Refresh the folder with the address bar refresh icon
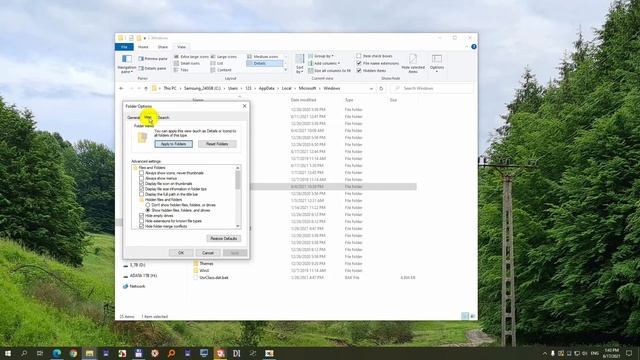Viewport: 640px width, 360px height. pos(381,88)
